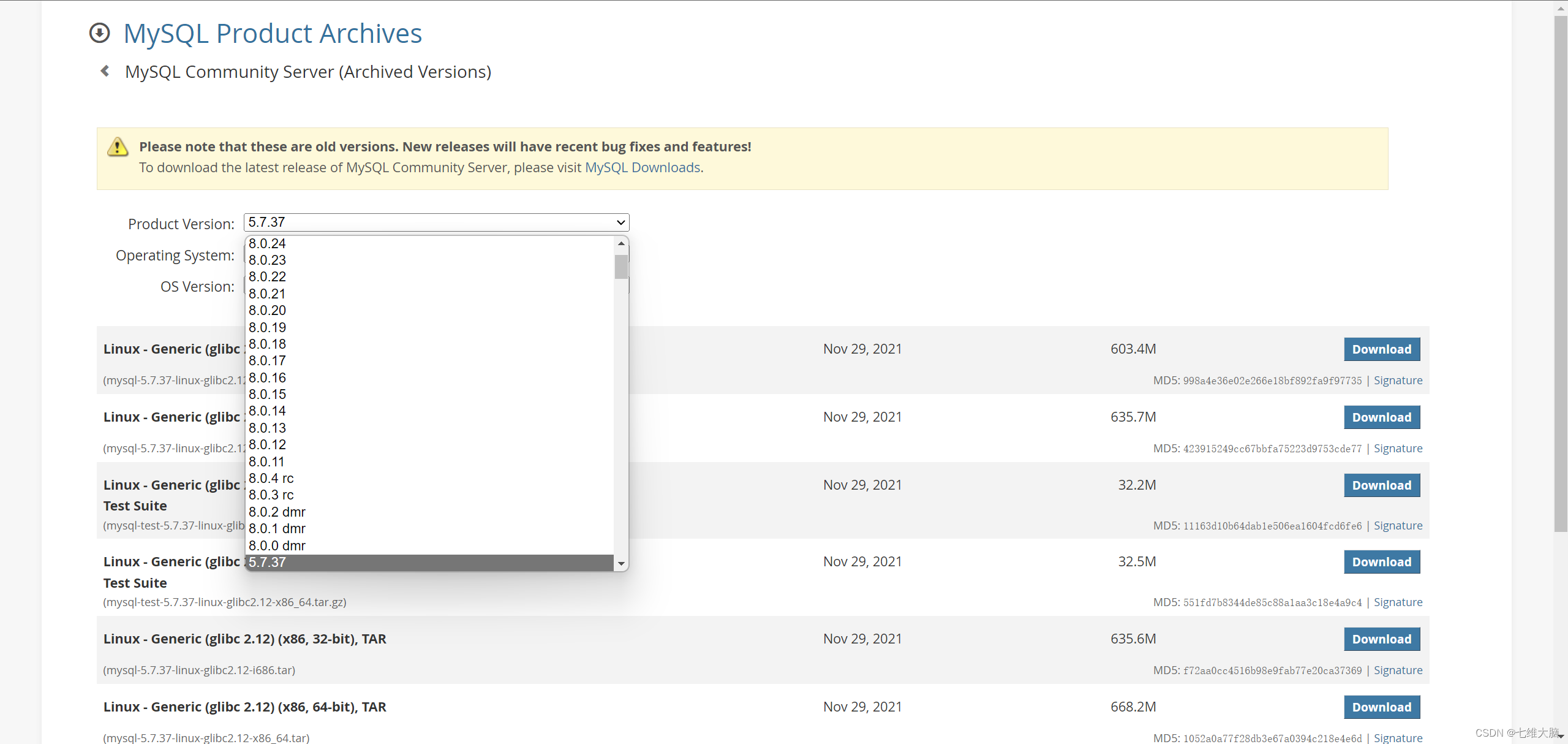Choose 8.0.4 rc in version list
This screenshot has height=744, width=1568.
click(271, 478)
